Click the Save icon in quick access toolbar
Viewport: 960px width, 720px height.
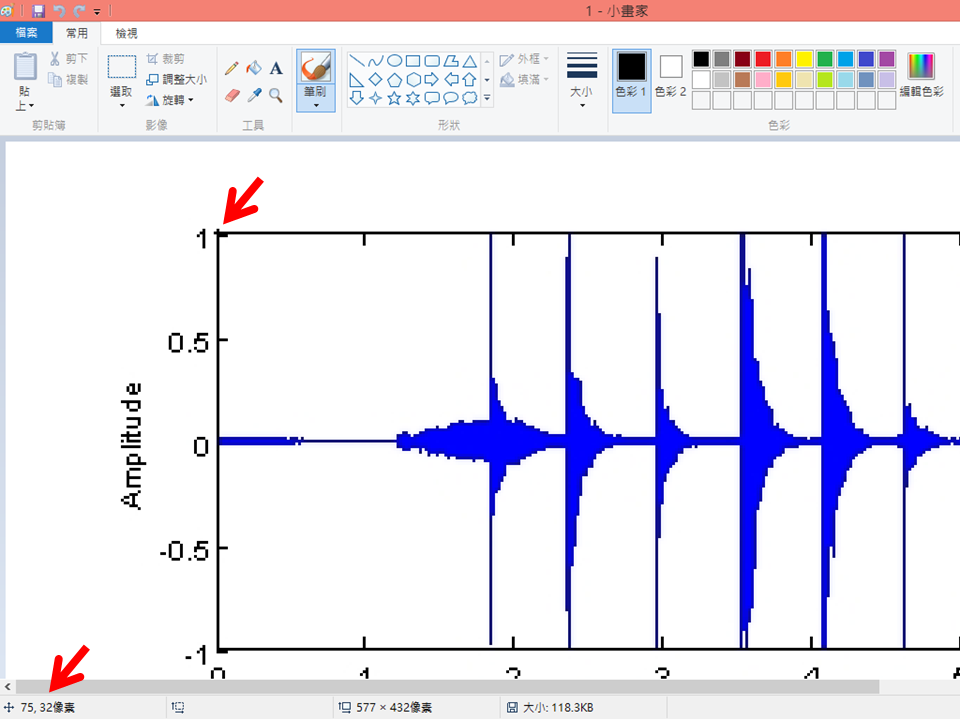click(x=38, y=10)
